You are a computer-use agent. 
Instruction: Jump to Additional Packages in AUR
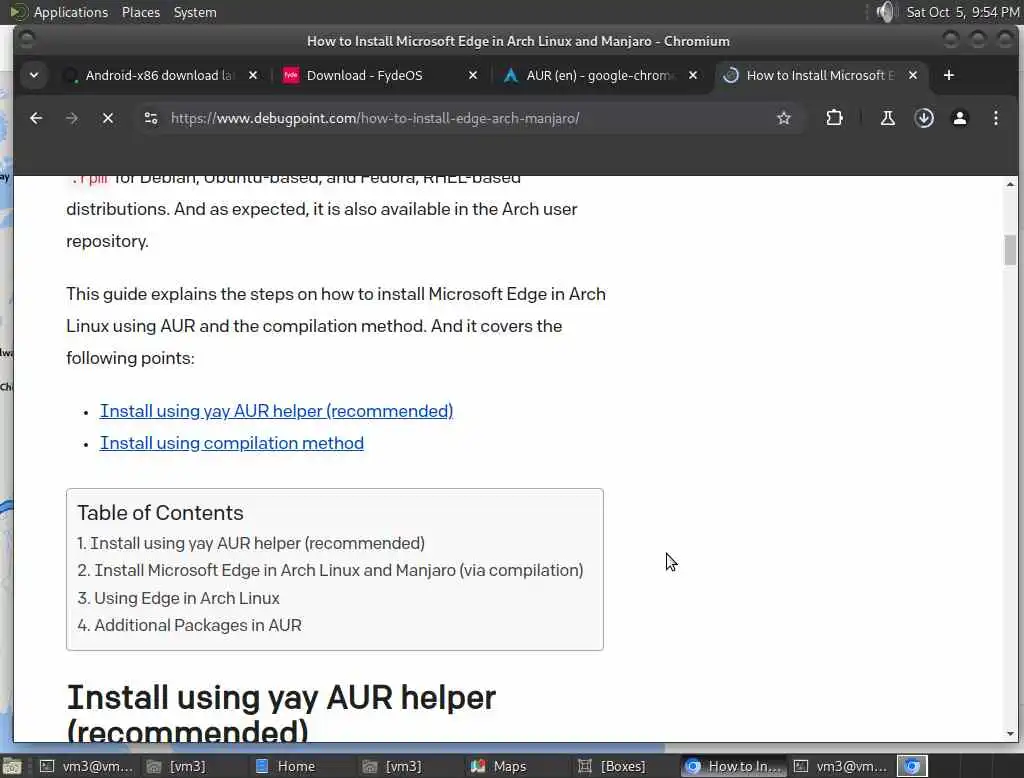click(189, 625)
